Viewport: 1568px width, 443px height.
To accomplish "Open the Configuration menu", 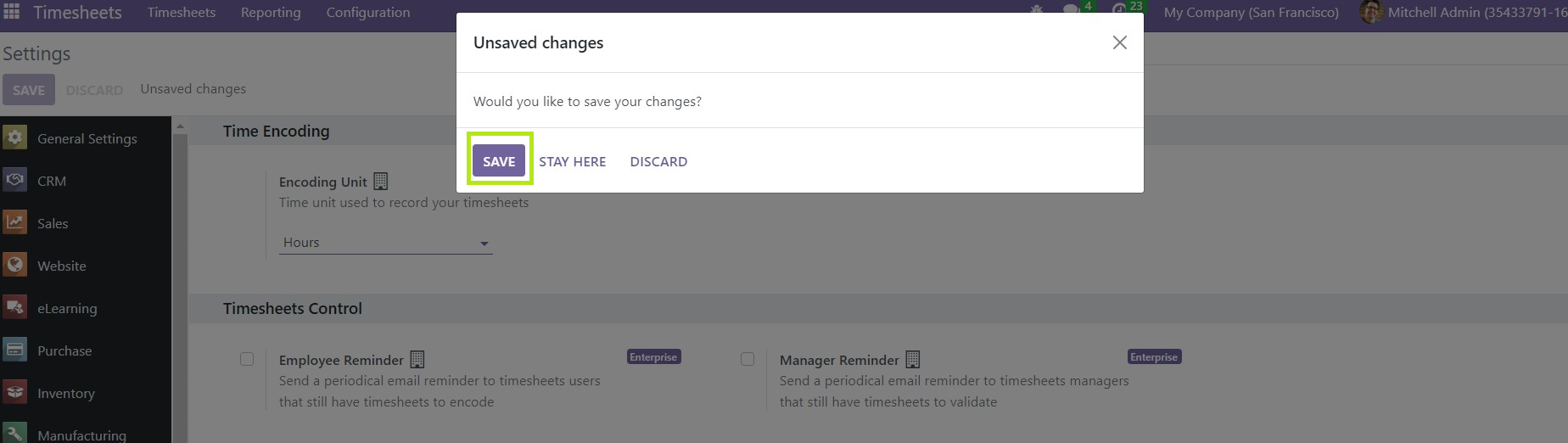I will point(368,13).
